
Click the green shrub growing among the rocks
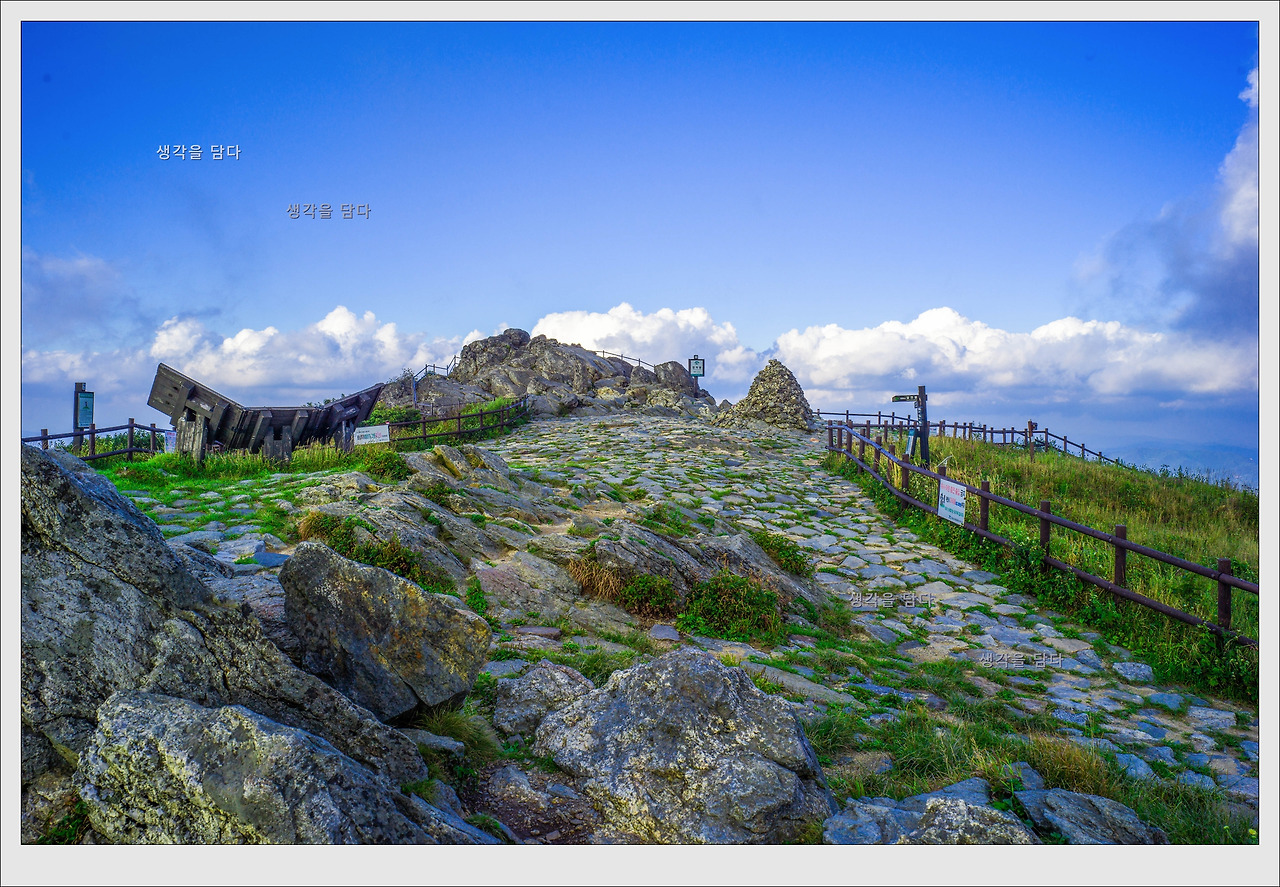pyautogui.click(x=733, y=607)
